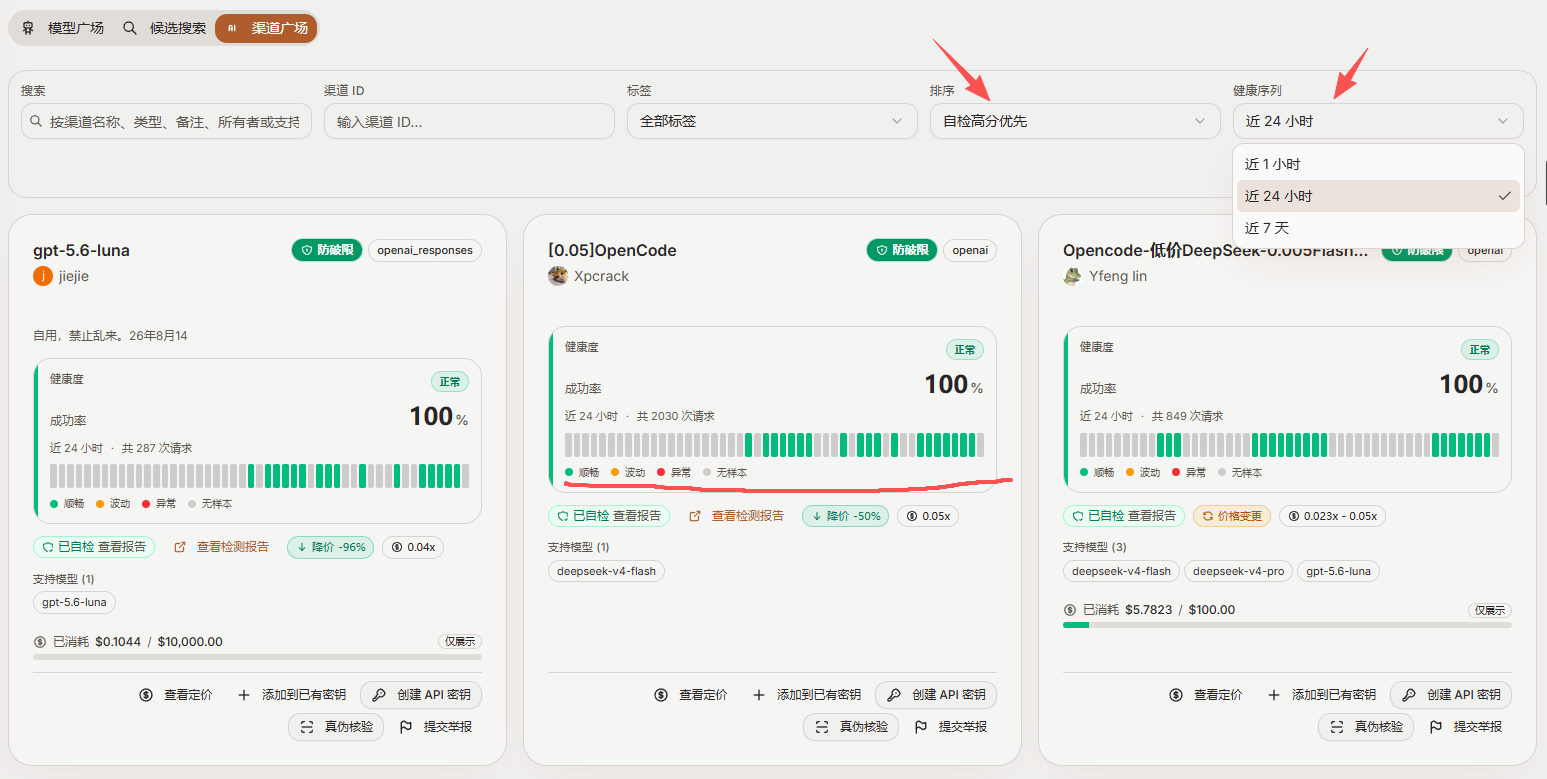1547x779 pixels.
Task: Click the openai_responses tag on gpt-5.6-luna card
Action: coord(425,250)
